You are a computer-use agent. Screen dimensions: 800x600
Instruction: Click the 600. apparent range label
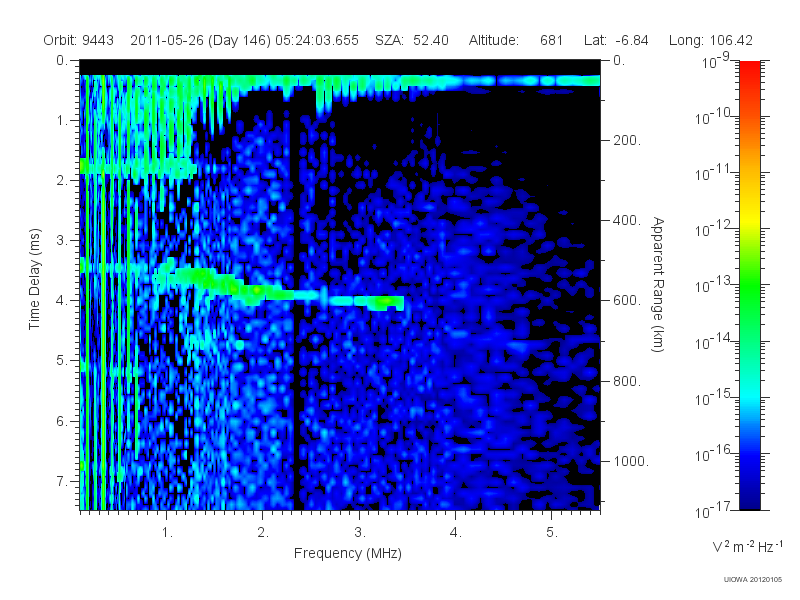coord(627,301)
